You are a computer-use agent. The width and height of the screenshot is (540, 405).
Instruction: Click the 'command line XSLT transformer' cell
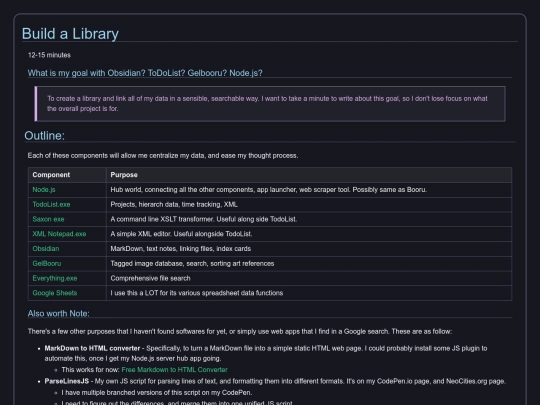309,219
